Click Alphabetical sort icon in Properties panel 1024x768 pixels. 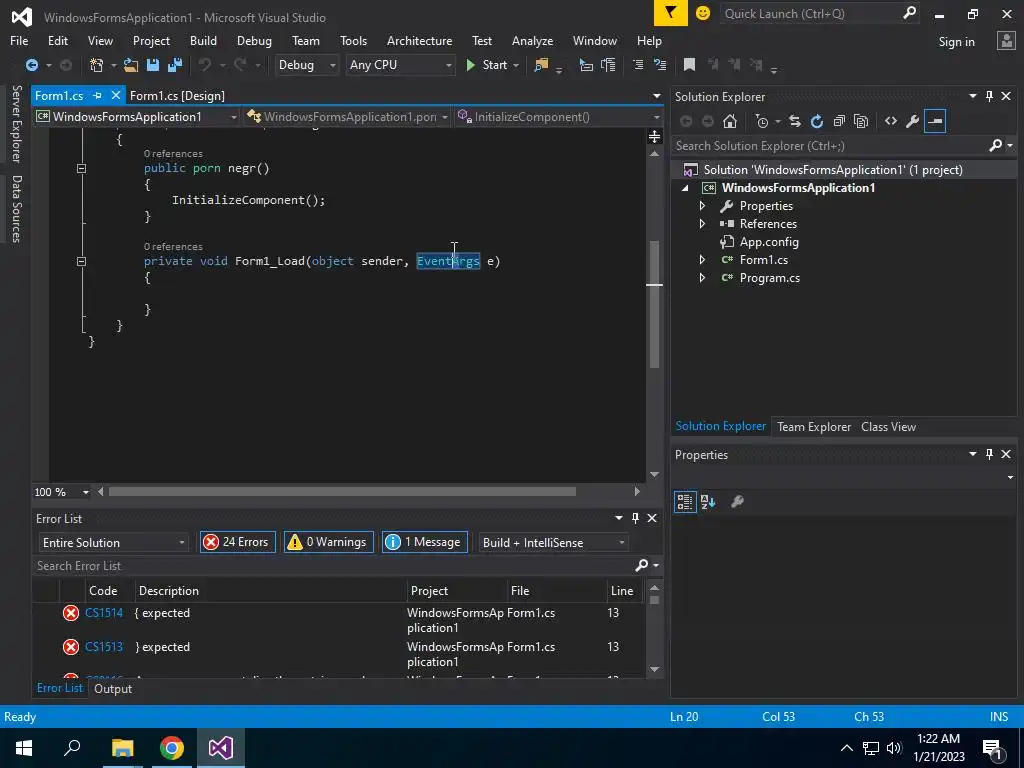click(708, 502)
